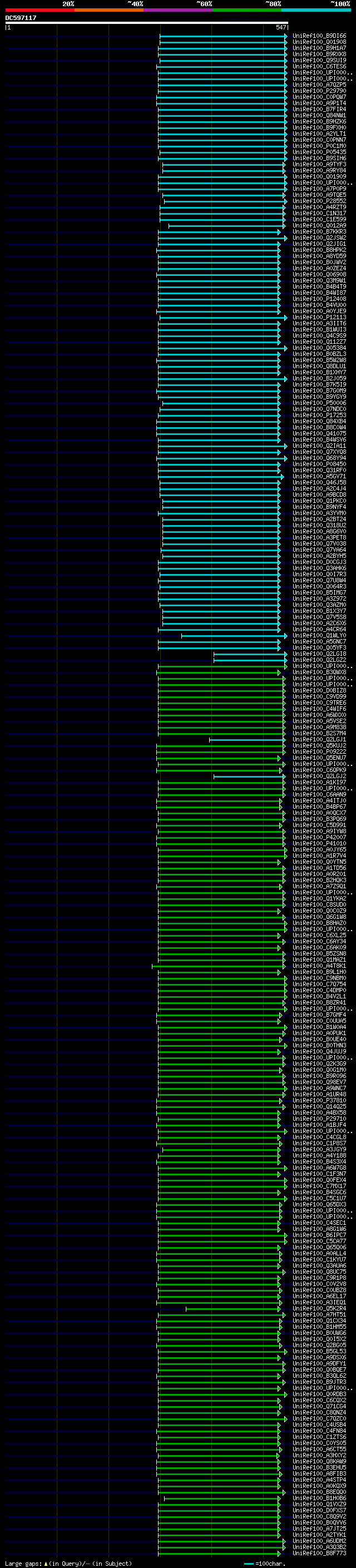The image size is (356, 1568).
Task: Open hit UniRef100_B9M1A7
Action: tap(319, 48)
